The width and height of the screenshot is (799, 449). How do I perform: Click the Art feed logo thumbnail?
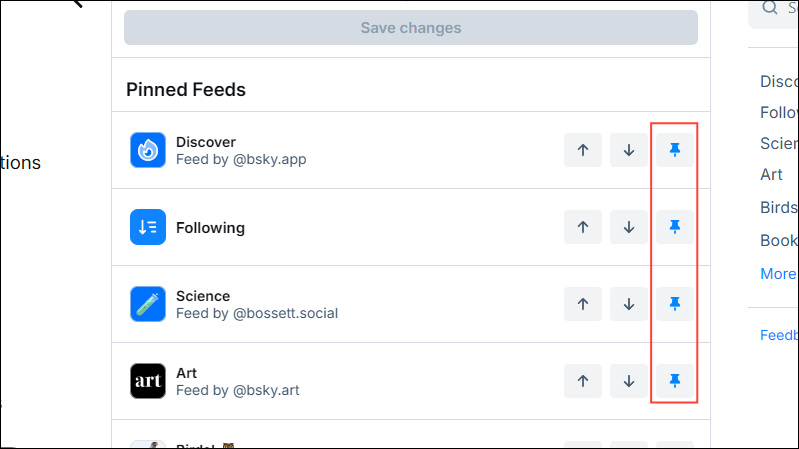[148, 381]
